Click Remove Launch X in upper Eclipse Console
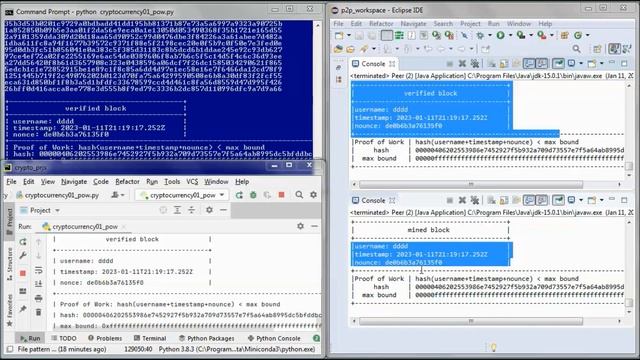 pos(462,64)
